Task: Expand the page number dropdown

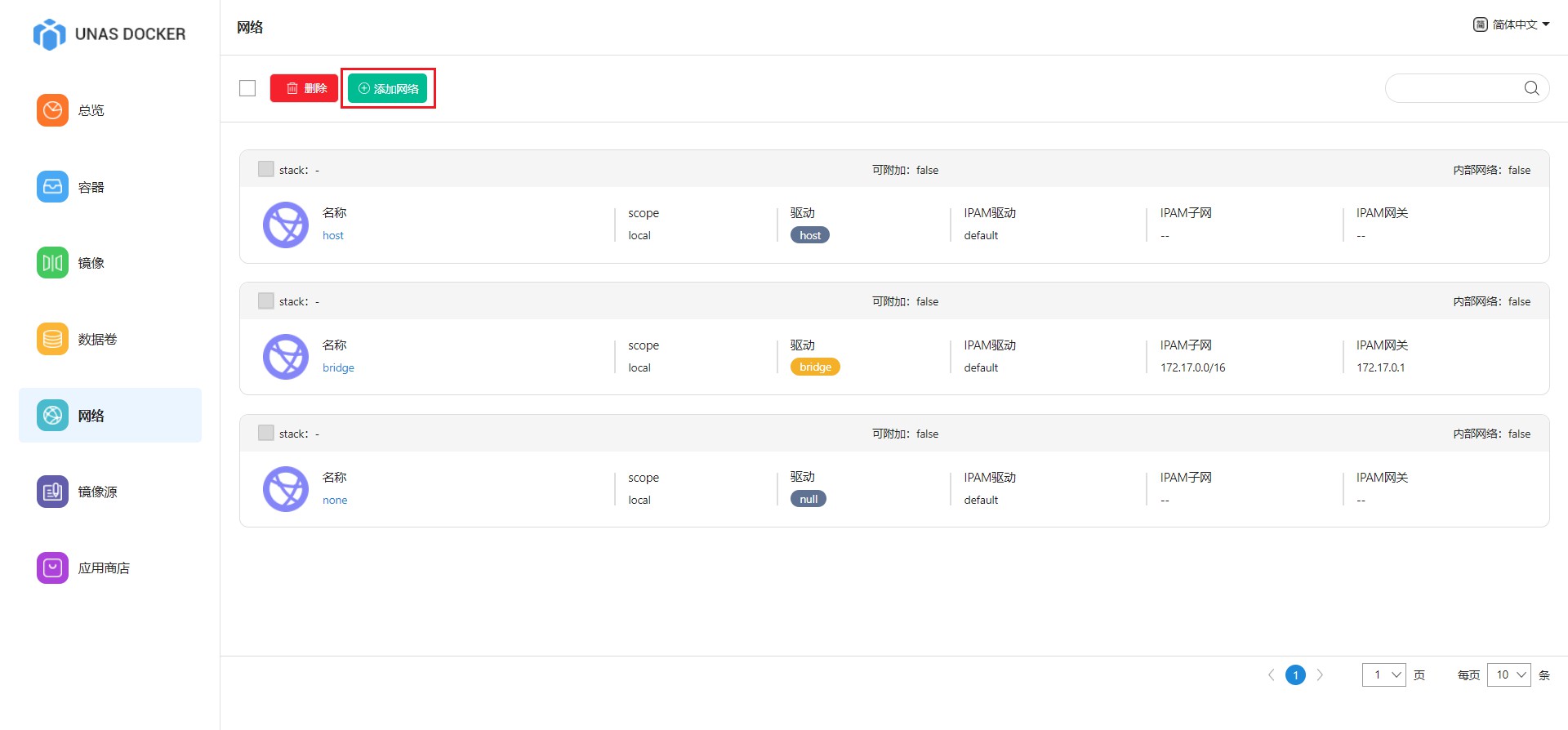Action: coord(1383,674)
